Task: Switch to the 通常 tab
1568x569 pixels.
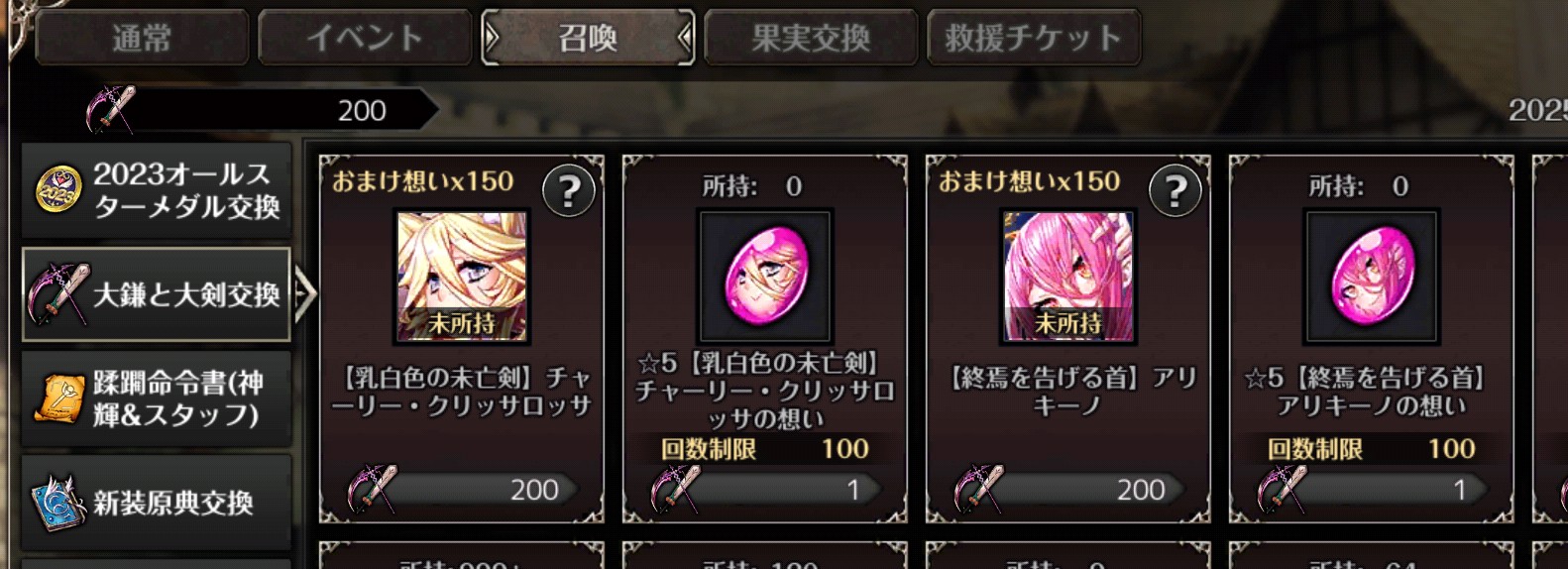Action: (142, 38)
